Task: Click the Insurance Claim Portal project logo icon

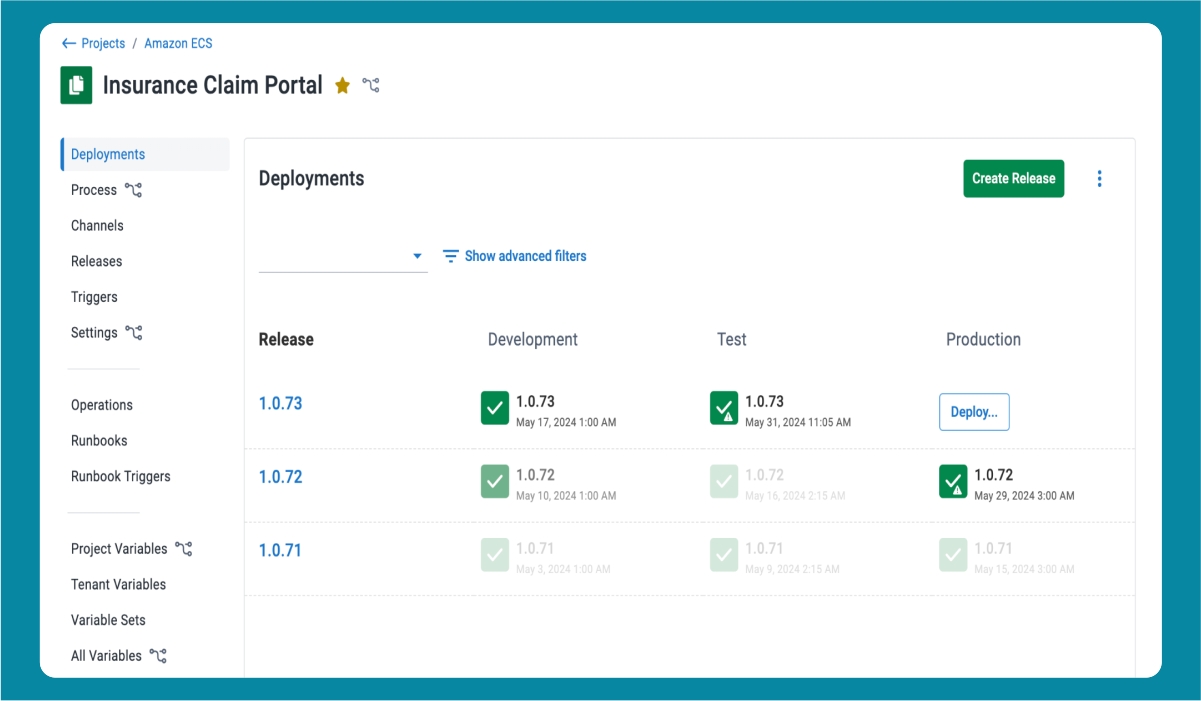Action: pos(76,85)
